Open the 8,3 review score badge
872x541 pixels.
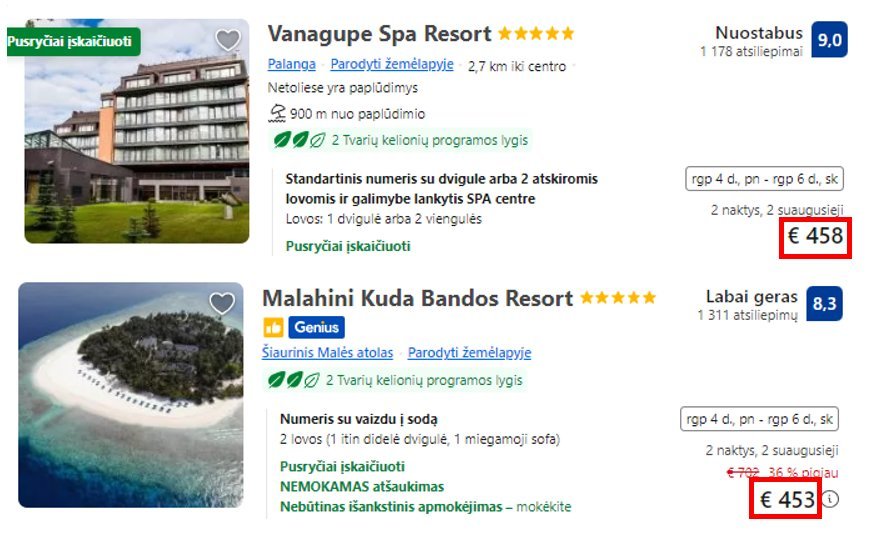(x=824, y=304)
